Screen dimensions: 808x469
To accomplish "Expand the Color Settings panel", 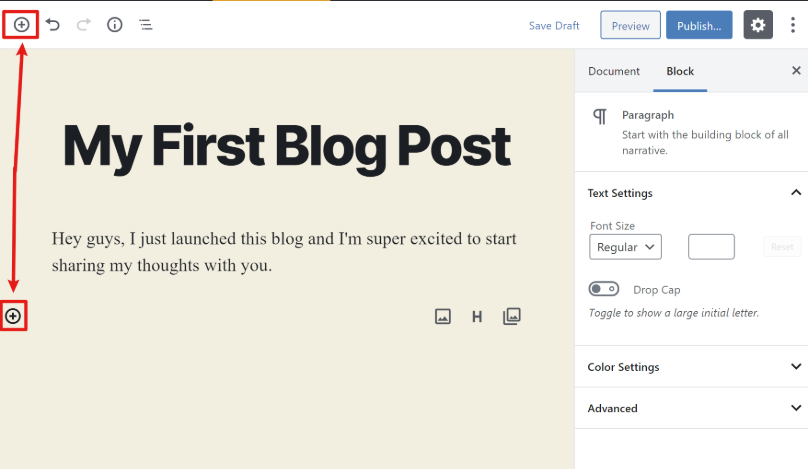I will [x=692, y=367].
